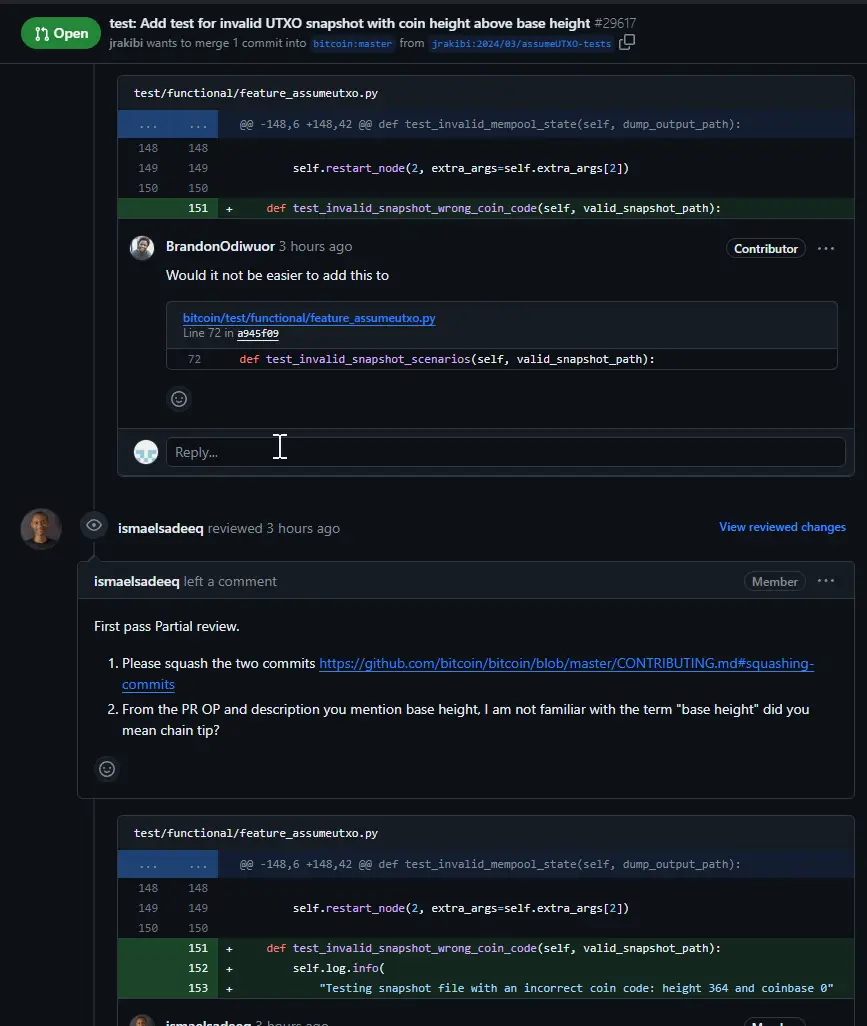
Task: Open emoji picker below ismaelsadeeq's review comment
Action: (x=107, y=769)
